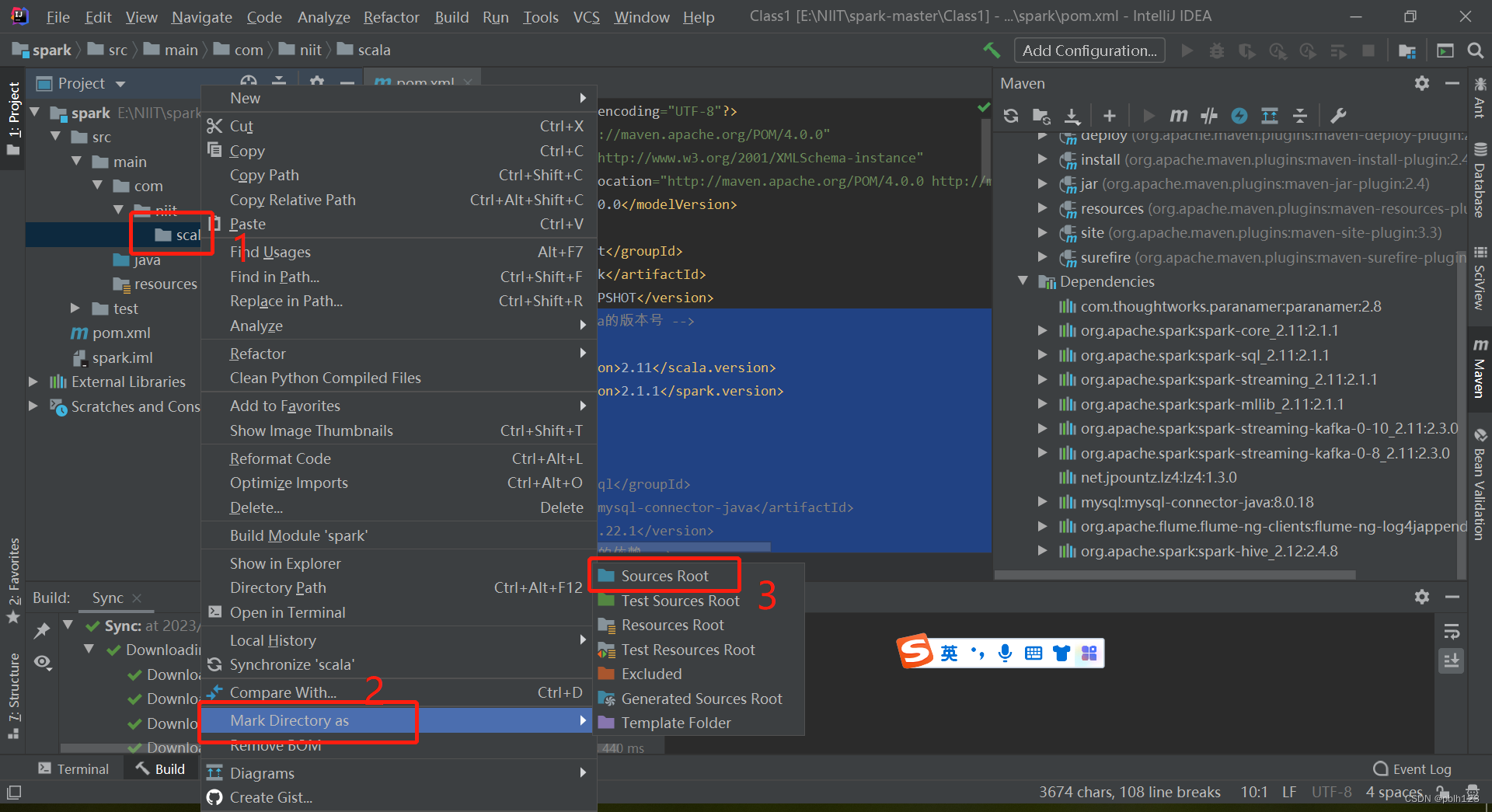The image size is (1492, 812).
Task: Click the Search Everywhere magnifier icon
Action: [x=1475, y=51]
